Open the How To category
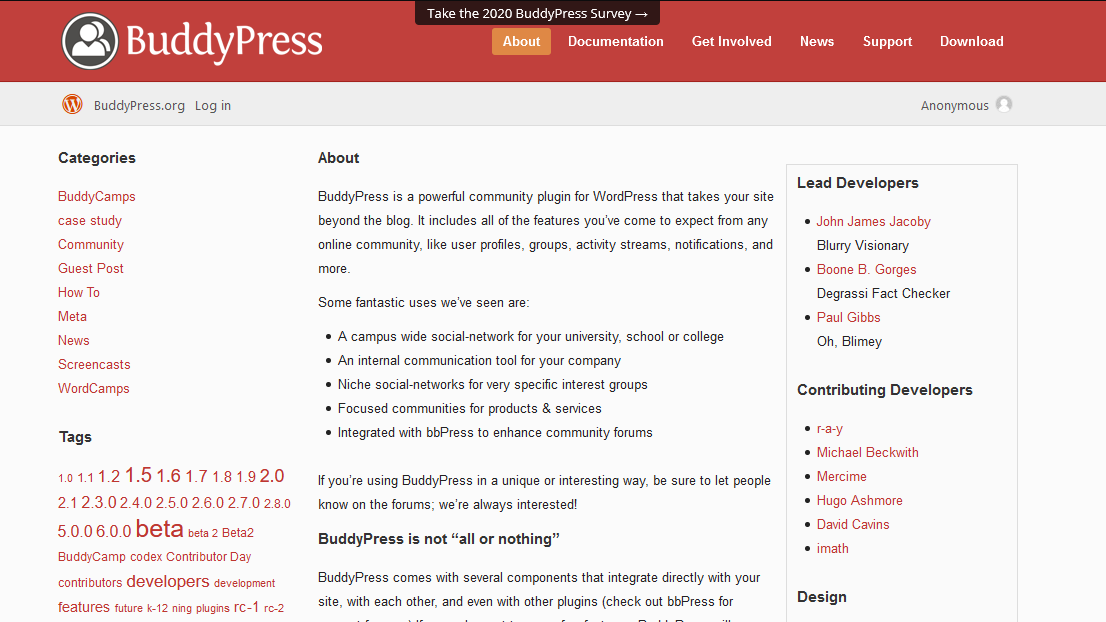Viewport: 1106px width, 622px height. point(79,293)
